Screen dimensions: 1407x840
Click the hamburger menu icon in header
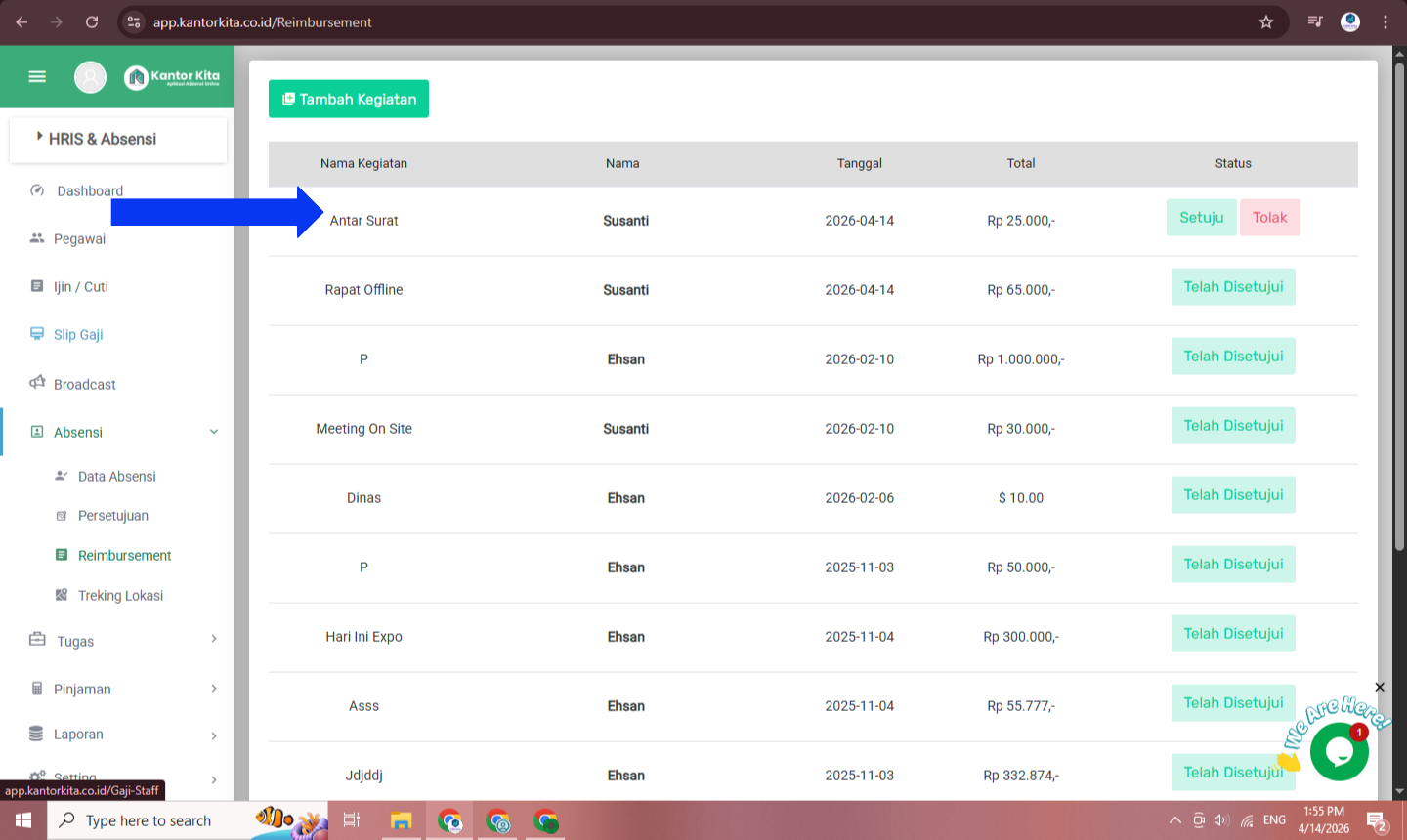tap(37, 76)
